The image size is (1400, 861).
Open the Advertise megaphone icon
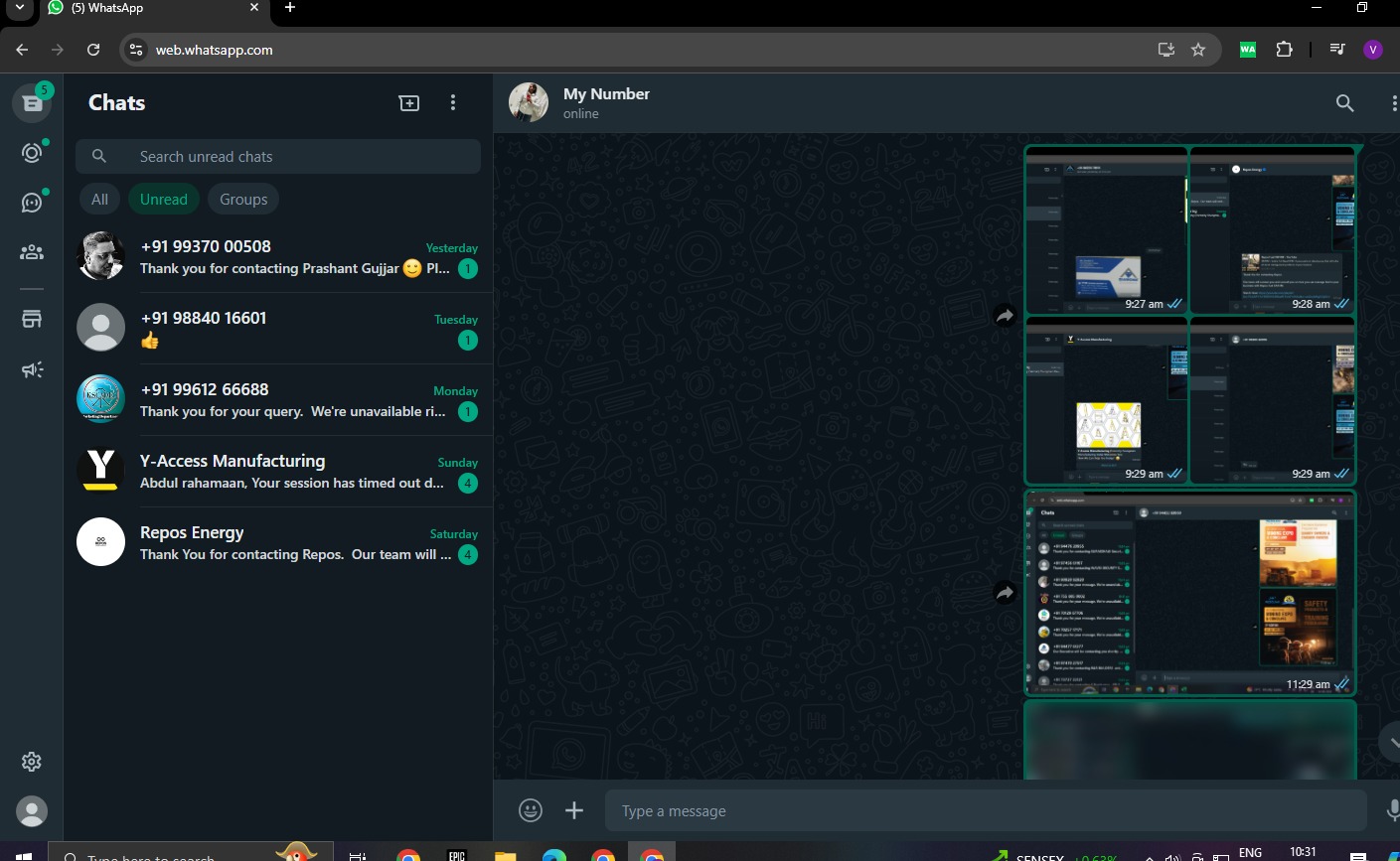click(32, 369)
